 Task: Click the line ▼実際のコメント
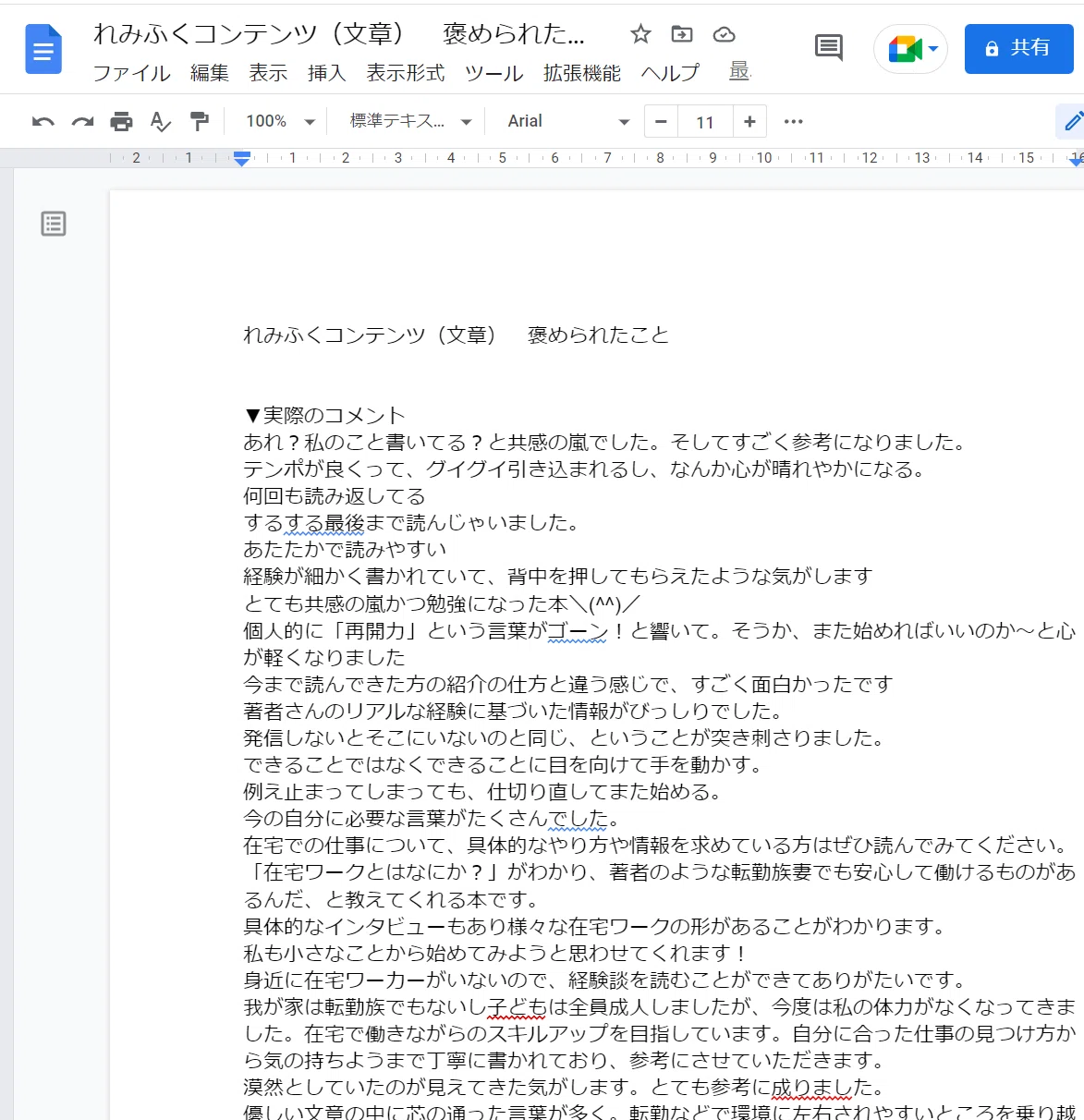[x=324, y=415]
